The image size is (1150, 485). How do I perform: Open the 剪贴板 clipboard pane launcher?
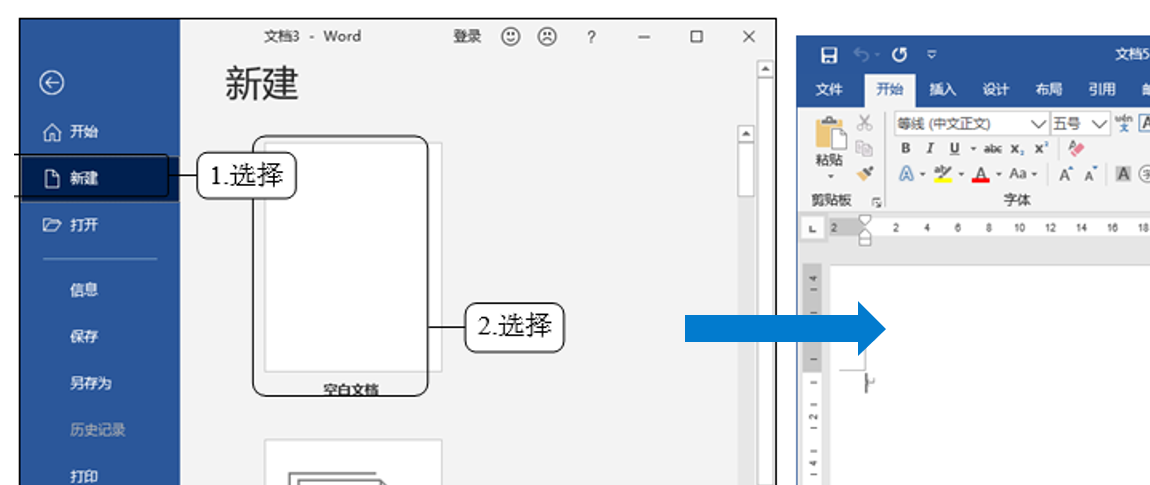tap(875, 201)
